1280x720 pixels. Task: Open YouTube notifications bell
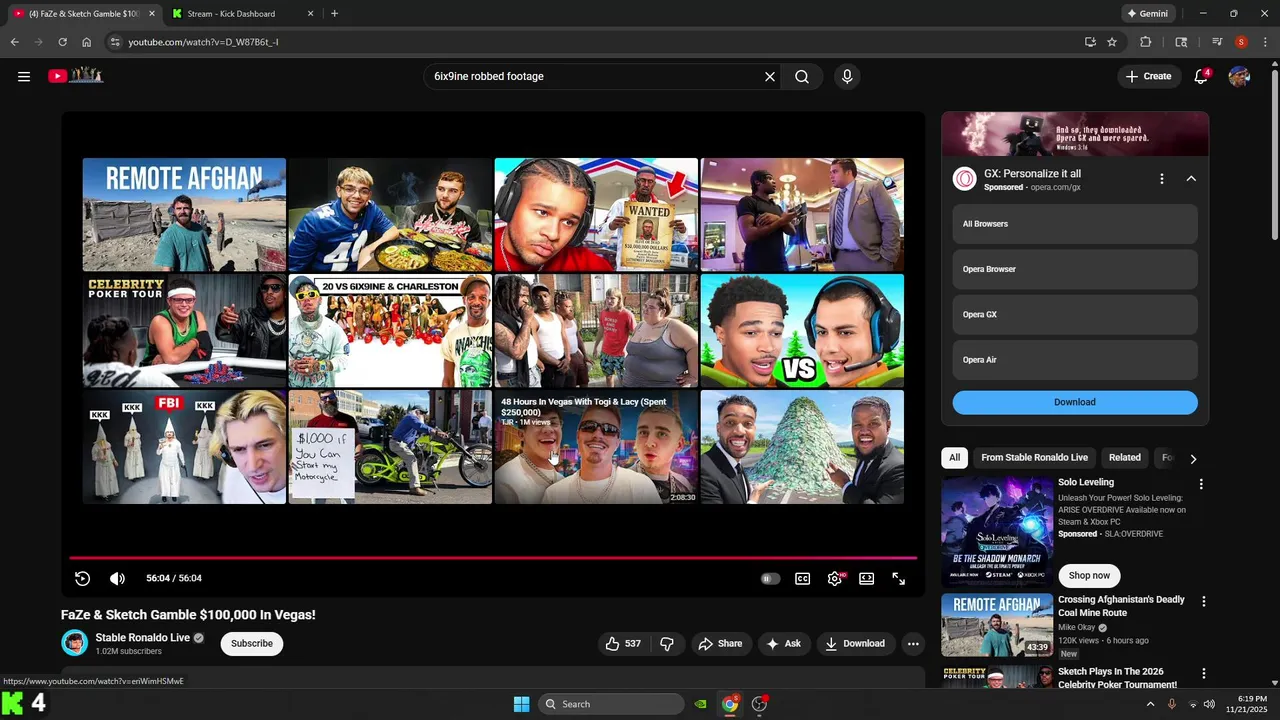[1201, 76]
